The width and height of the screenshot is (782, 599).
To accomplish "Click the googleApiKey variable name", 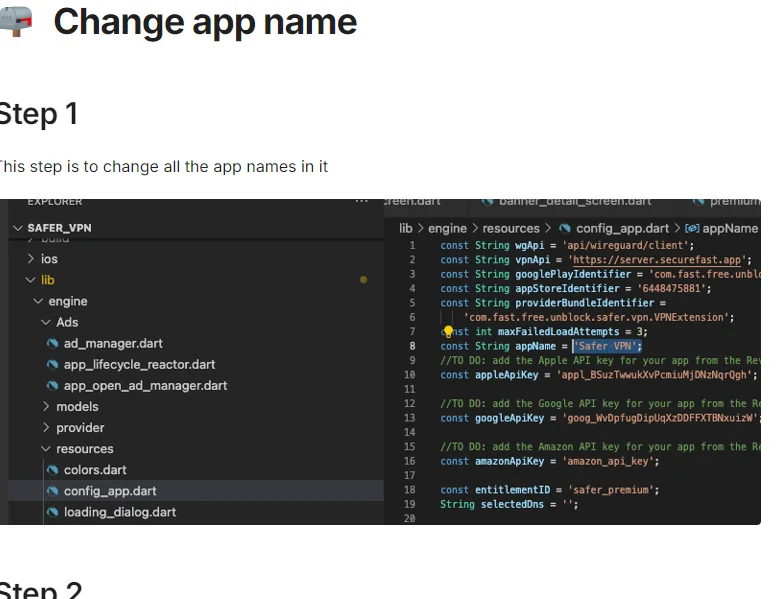I will coord(509,418).
